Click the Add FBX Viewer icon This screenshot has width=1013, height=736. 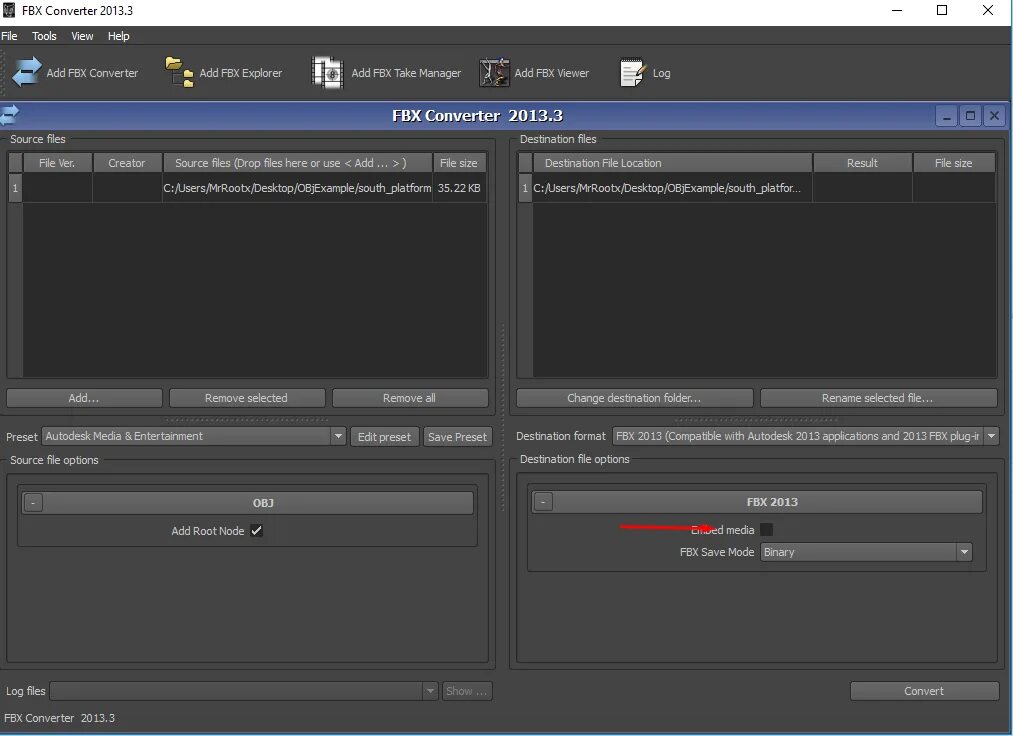(494, 72)
